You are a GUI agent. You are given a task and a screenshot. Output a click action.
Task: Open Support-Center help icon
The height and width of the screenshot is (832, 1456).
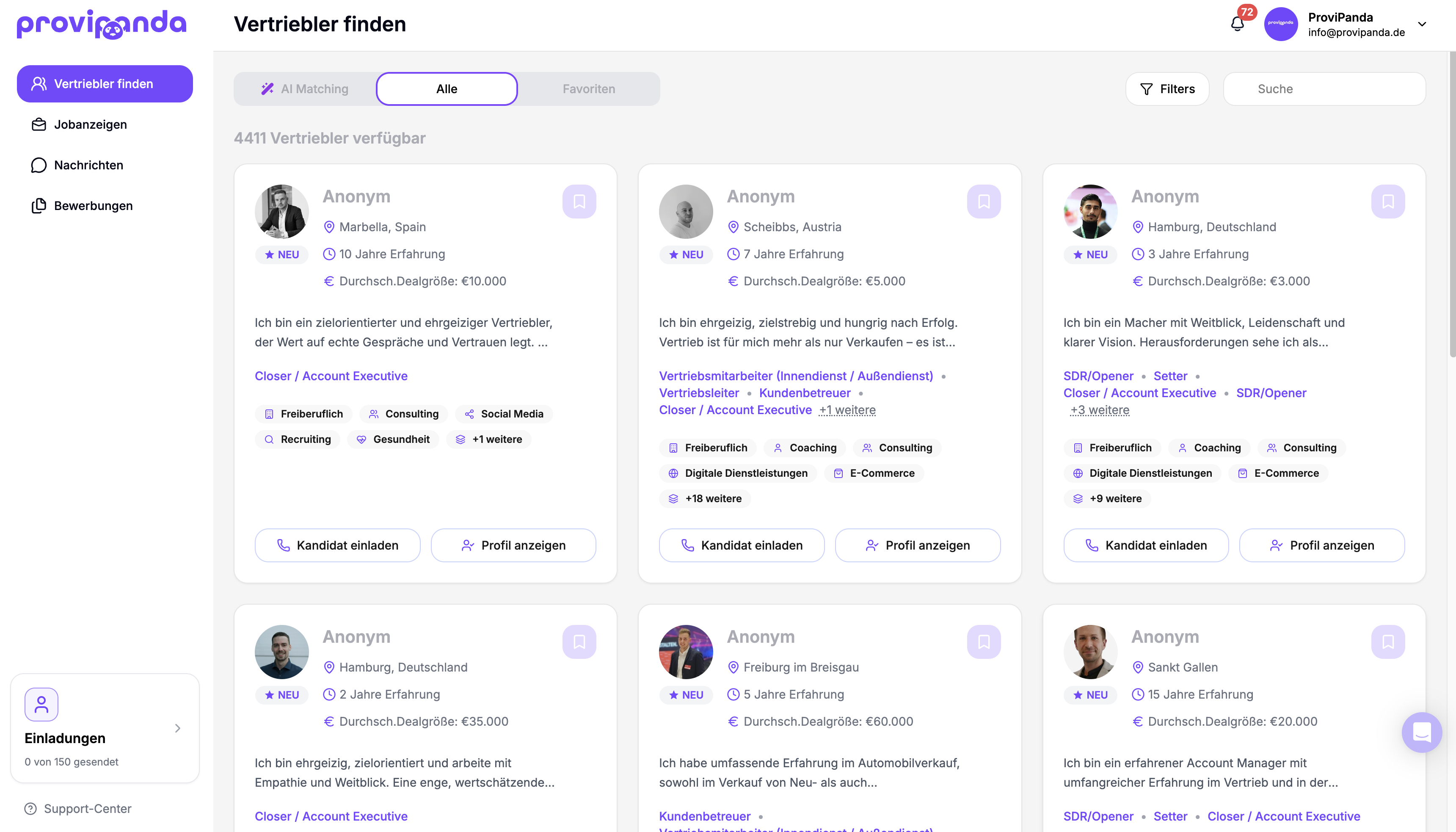[31, 809]
